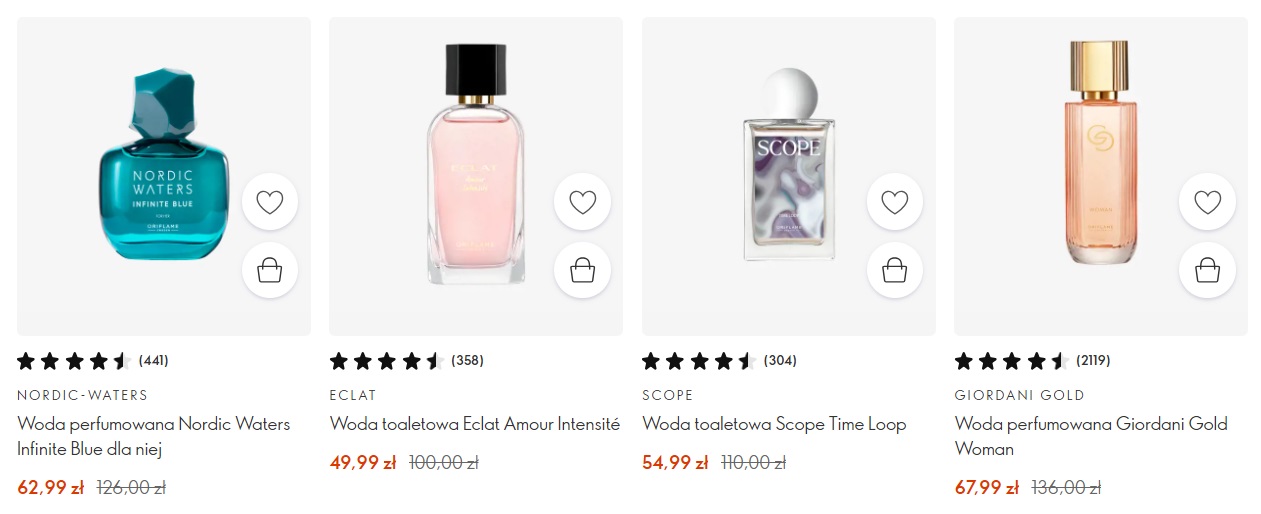The image size is (1261, 514).
Task: Click the pink Eclat bottle image
Action: [x=475, y=165]
